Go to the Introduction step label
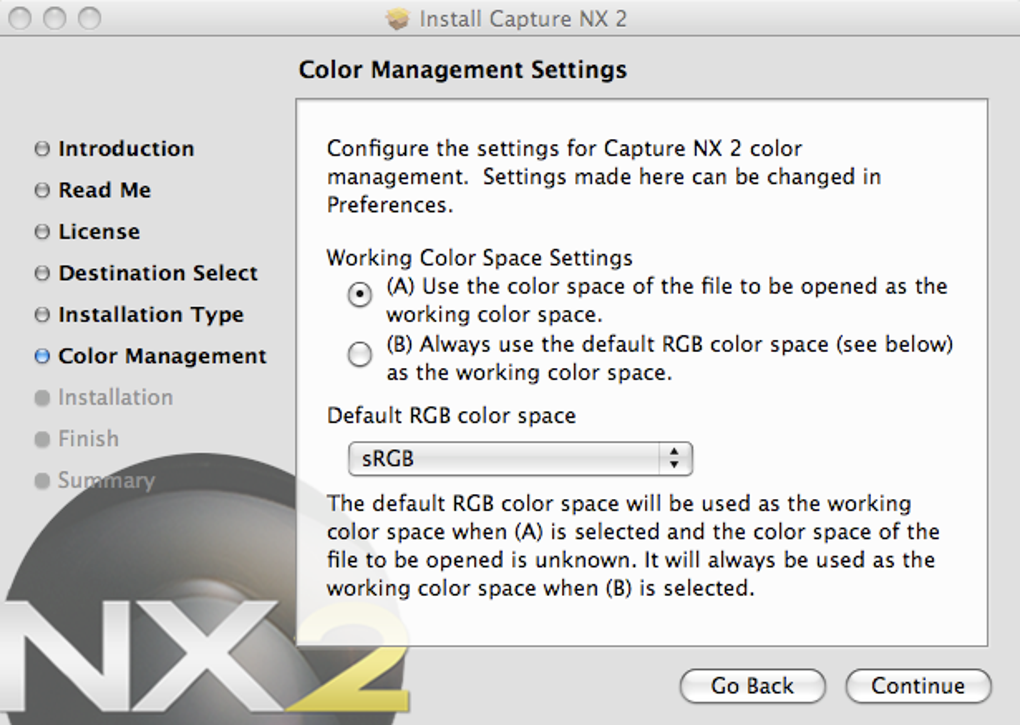This screenshot has height=725, width=1020. 126,149
